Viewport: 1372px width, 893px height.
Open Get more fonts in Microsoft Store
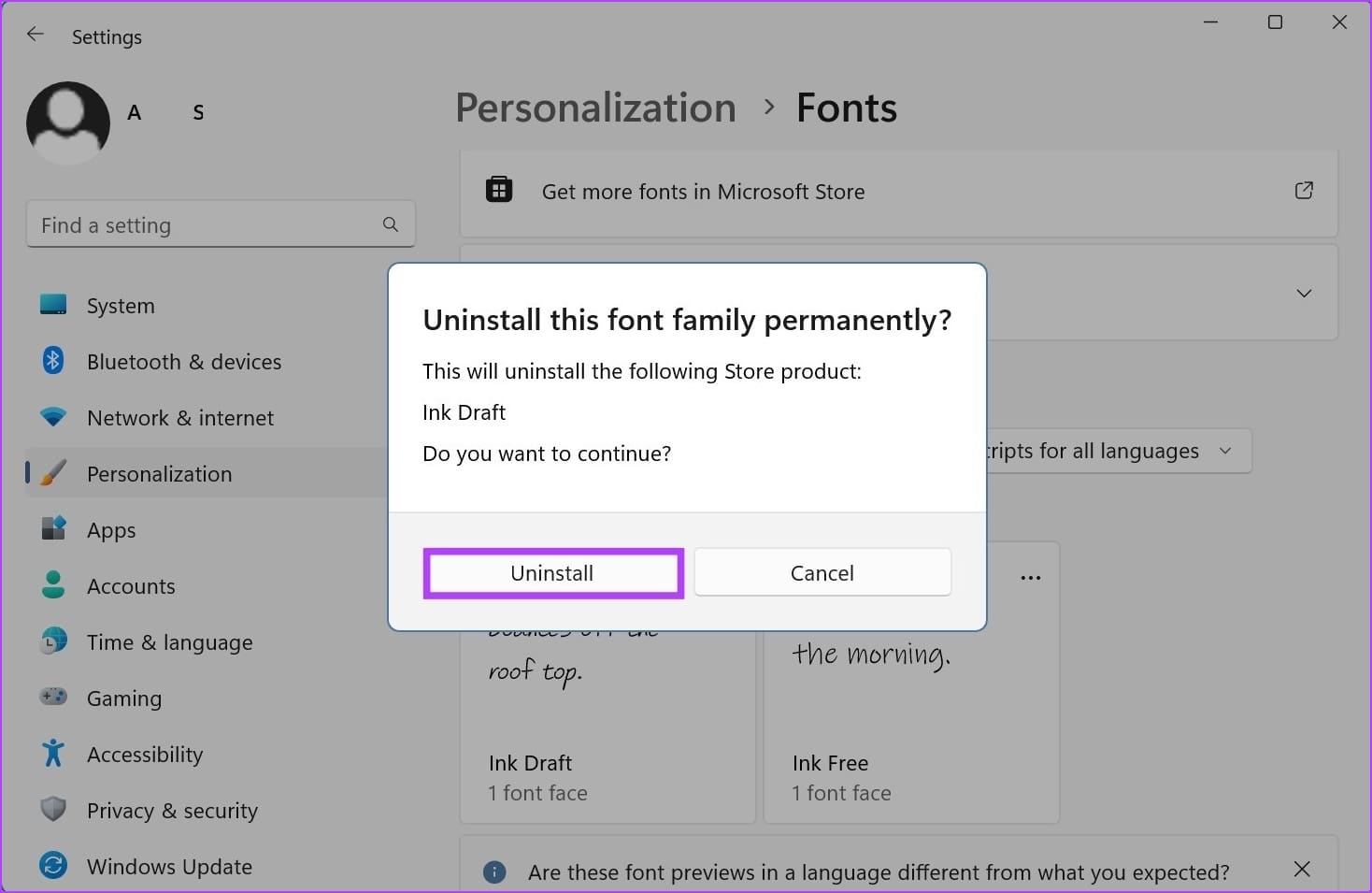[899, 192]
